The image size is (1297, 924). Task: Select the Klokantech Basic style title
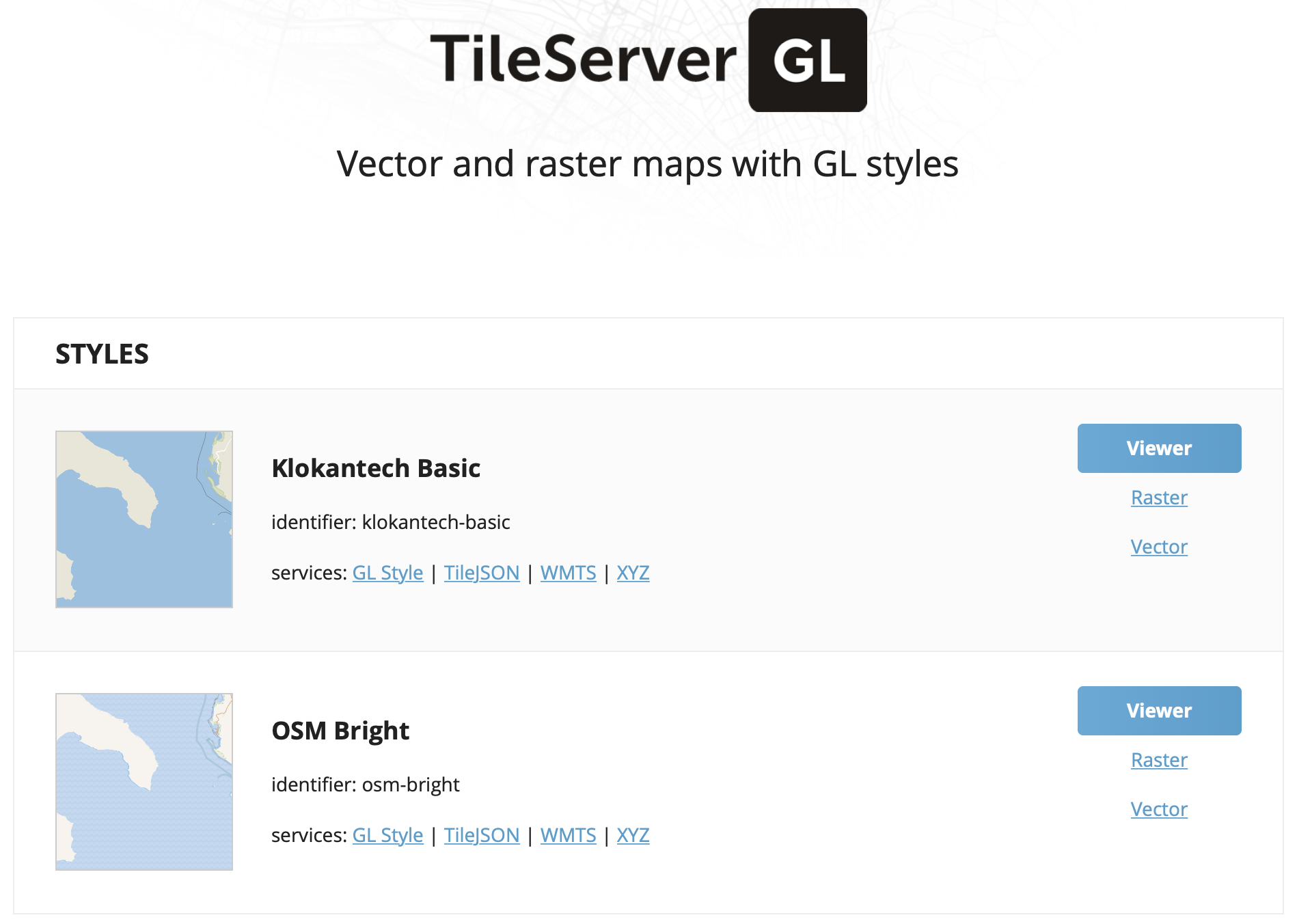coord(376,468)
